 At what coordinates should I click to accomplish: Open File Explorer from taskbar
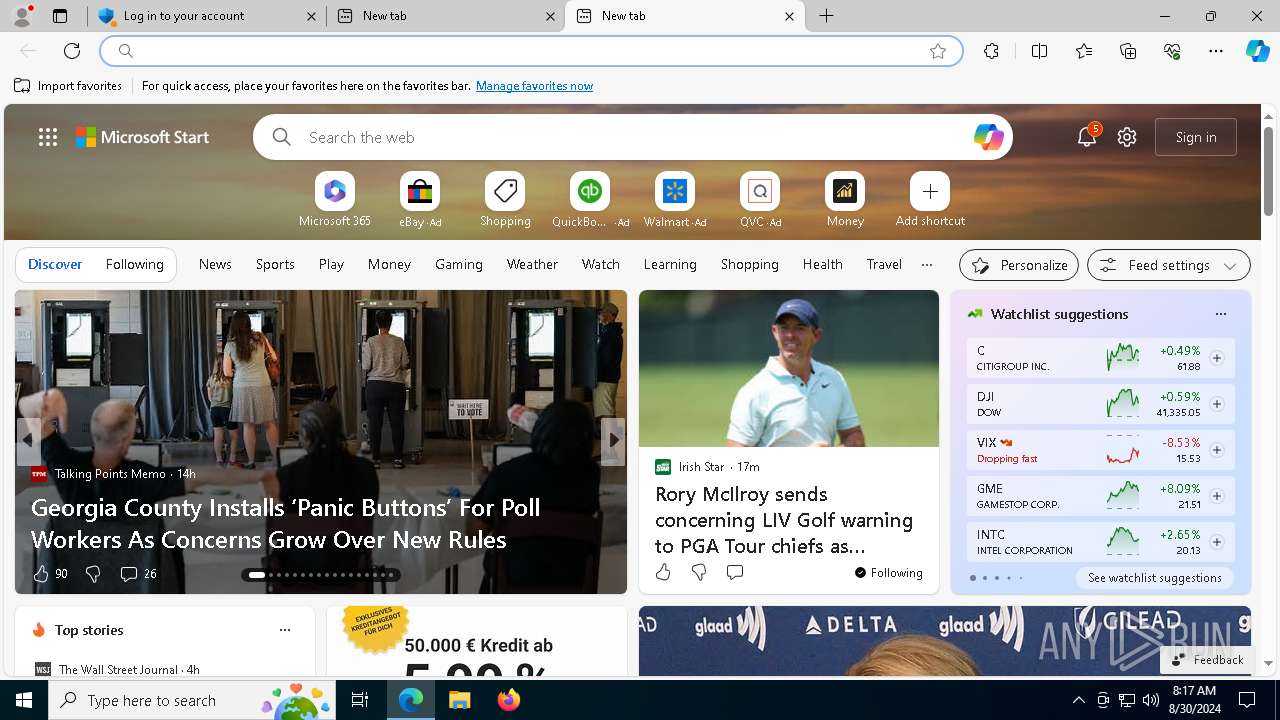coord(459,700)
